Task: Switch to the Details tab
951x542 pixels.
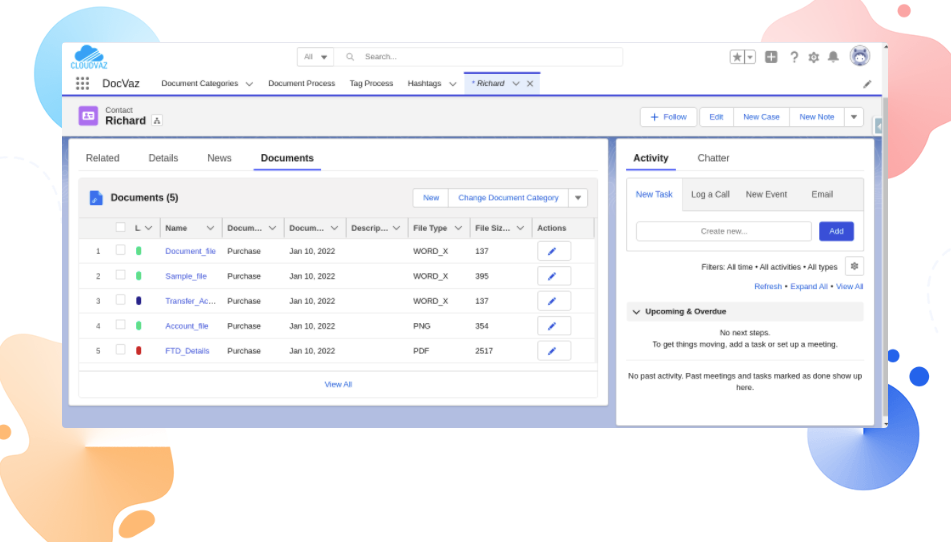Action: [163, 158]
